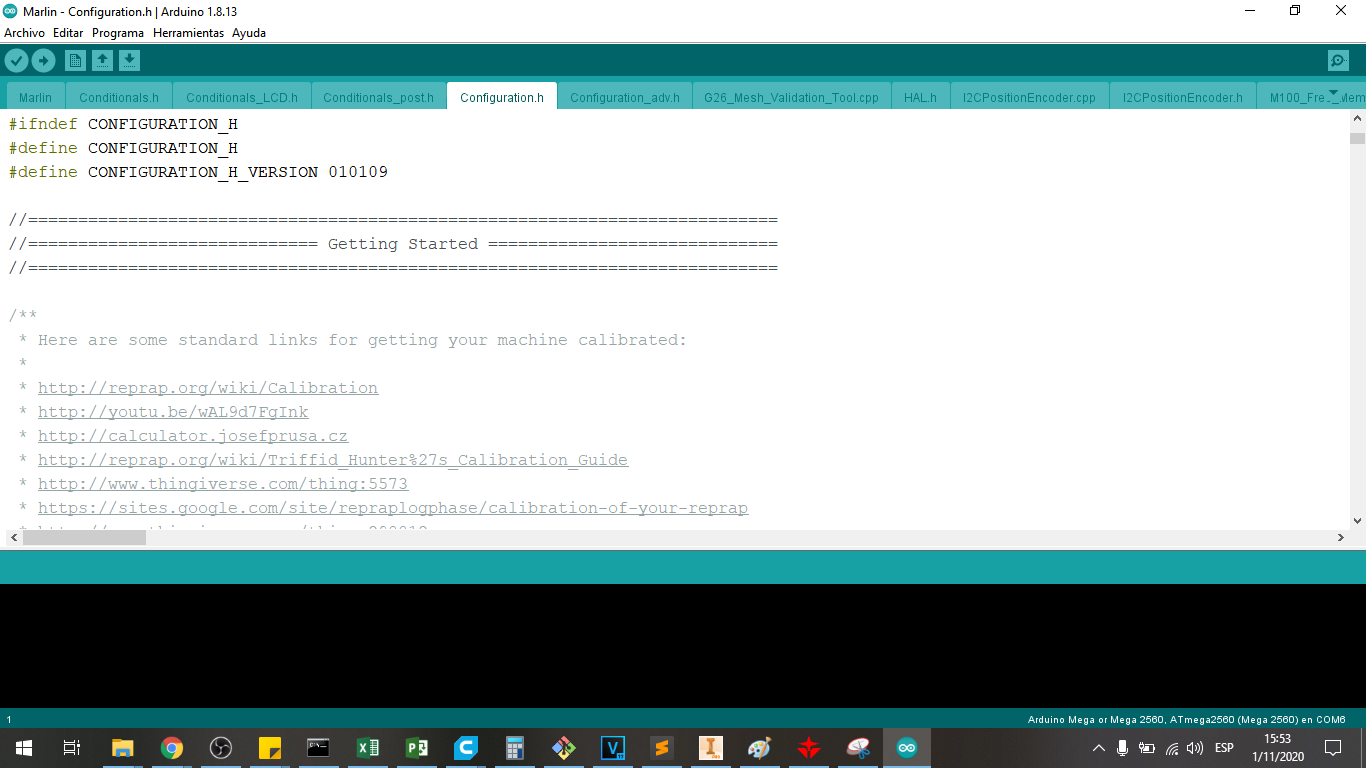Image resolution: width=1366 pixels, height=768 pixels.
Task: Switch to the Conditionals_post.h tab
Action: (379, 97)
